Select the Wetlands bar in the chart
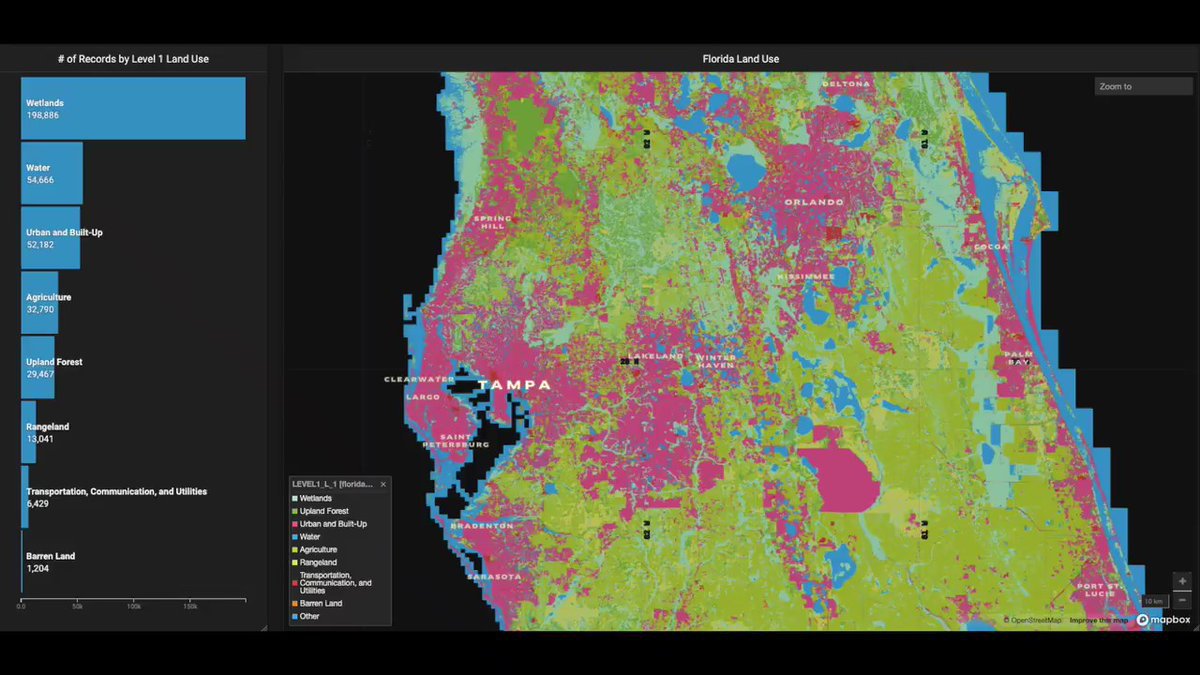Viewport: 1200px width, 675px height. 133,108
